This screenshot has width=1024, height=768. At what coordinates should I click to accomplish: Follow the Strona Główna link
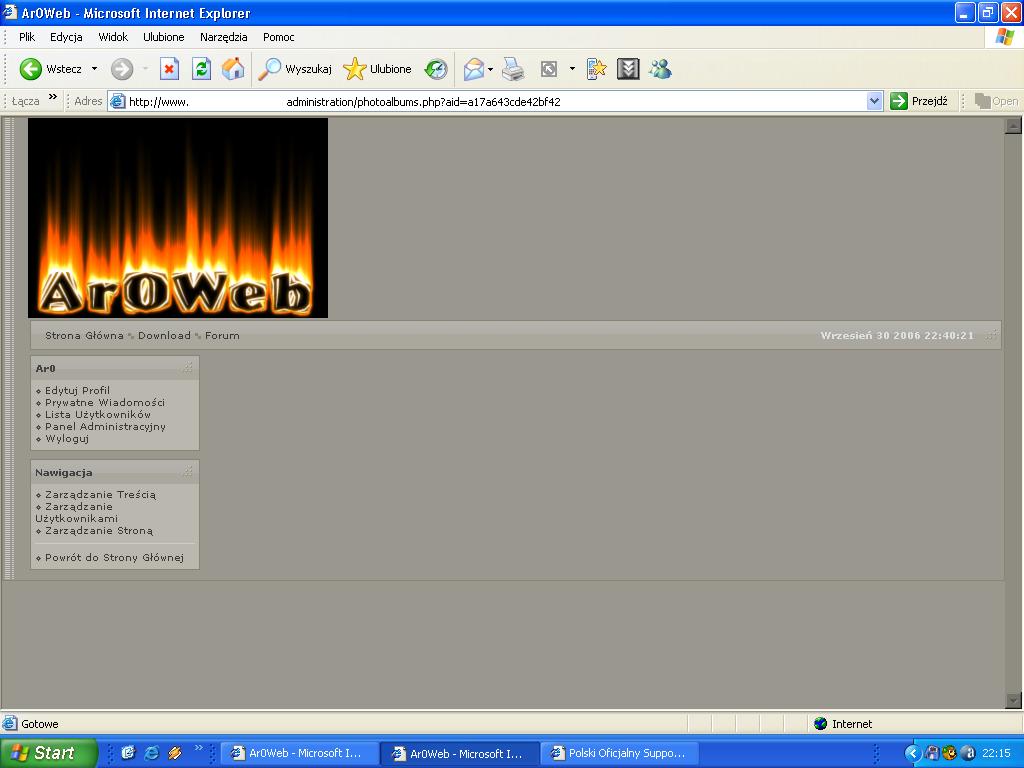click(x=84, y=335)
